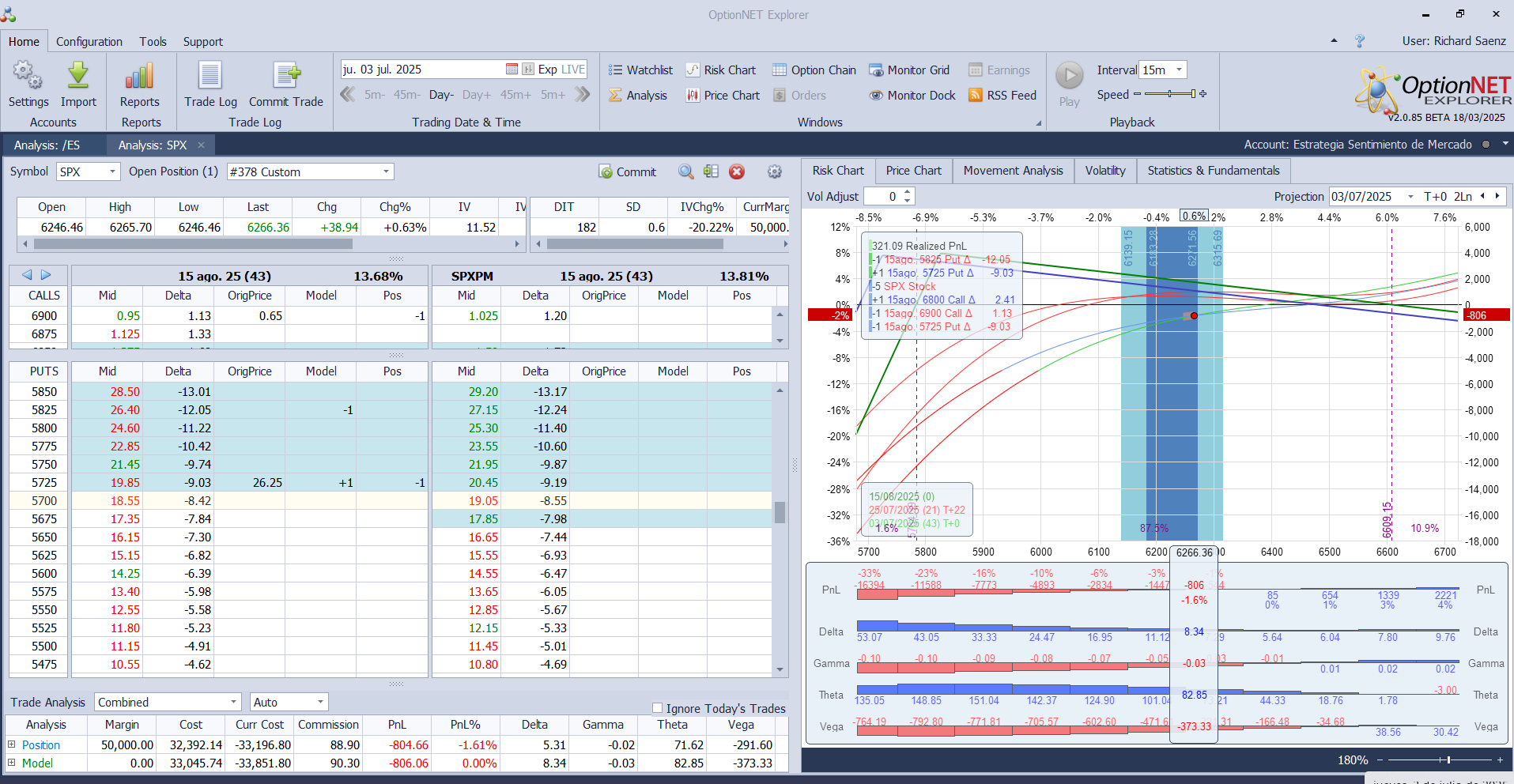The height and width of the screenshot is (784, 1514).
Task: Open the account options dropdown arrow
Action: [x=1505, y=144]
